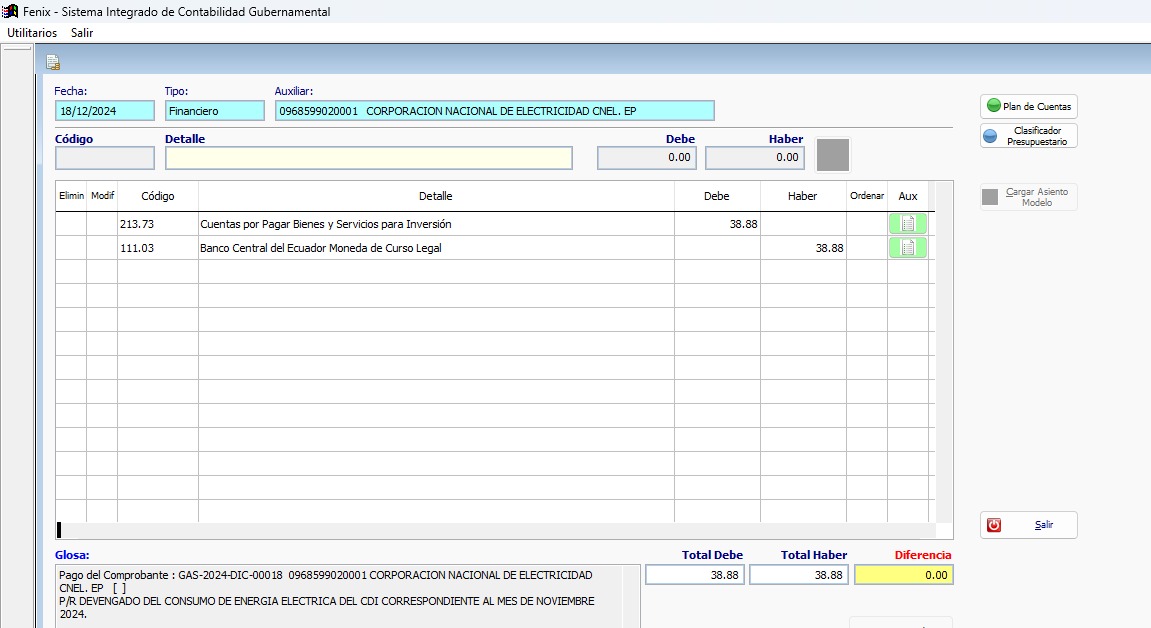Open Aux document for account 213.73
1151x628 pixels.
coord(907,224)
